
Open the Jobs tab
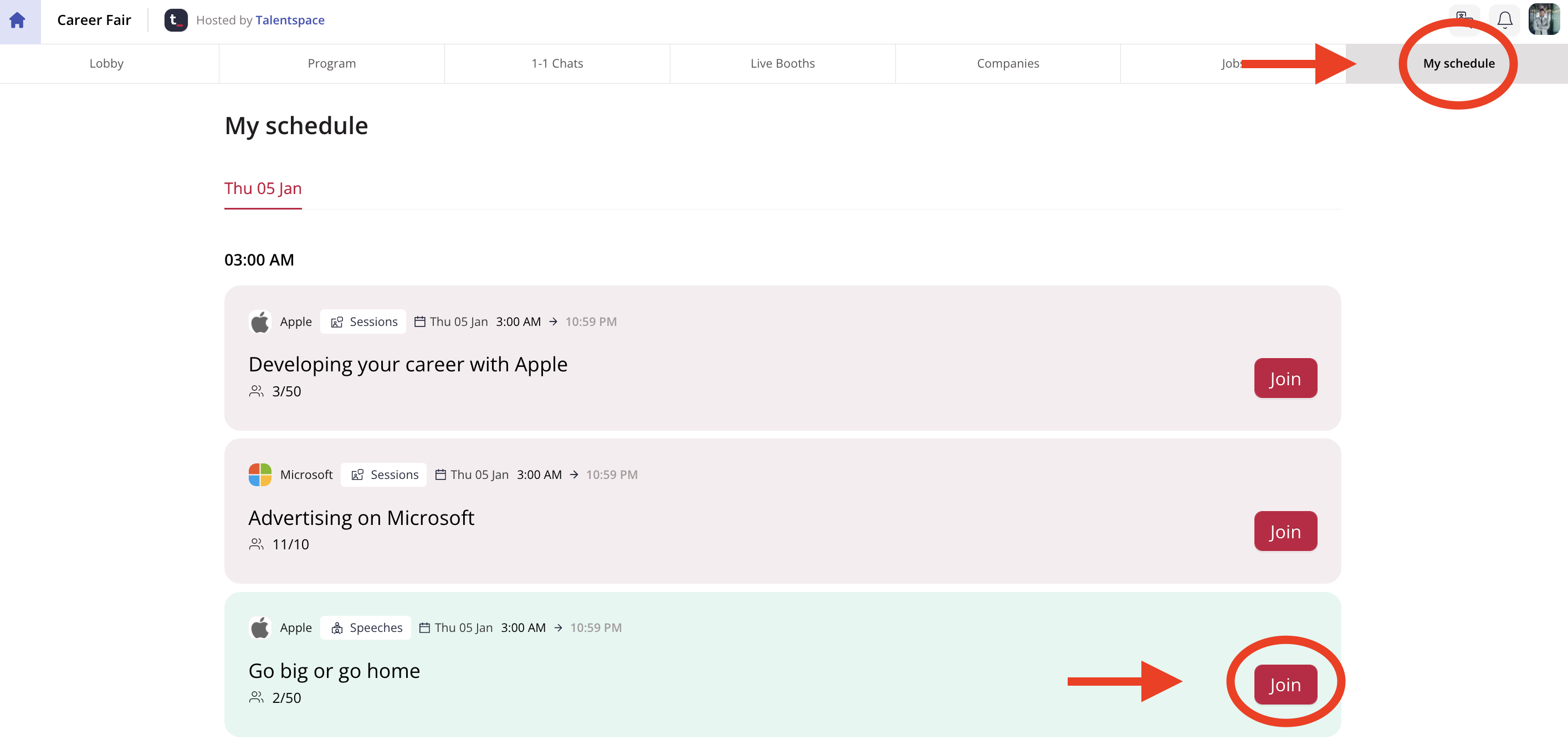[x=1233, y=63]
